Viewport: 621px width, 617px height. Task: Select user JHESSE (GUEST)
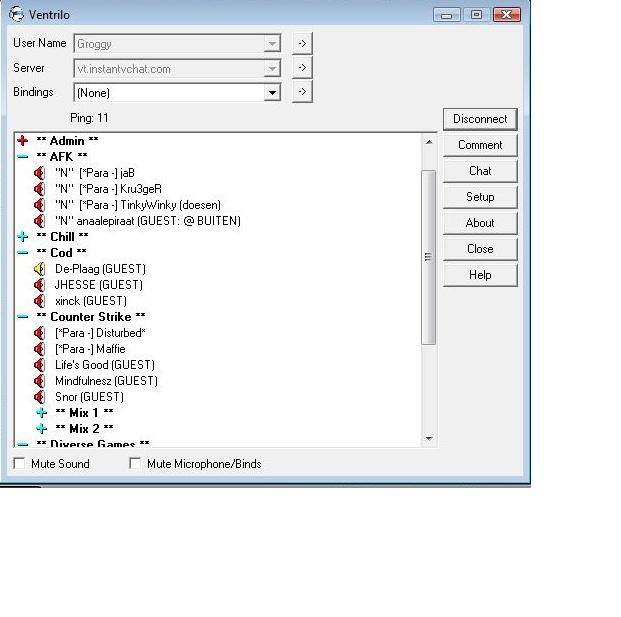(x=99, y=285)
